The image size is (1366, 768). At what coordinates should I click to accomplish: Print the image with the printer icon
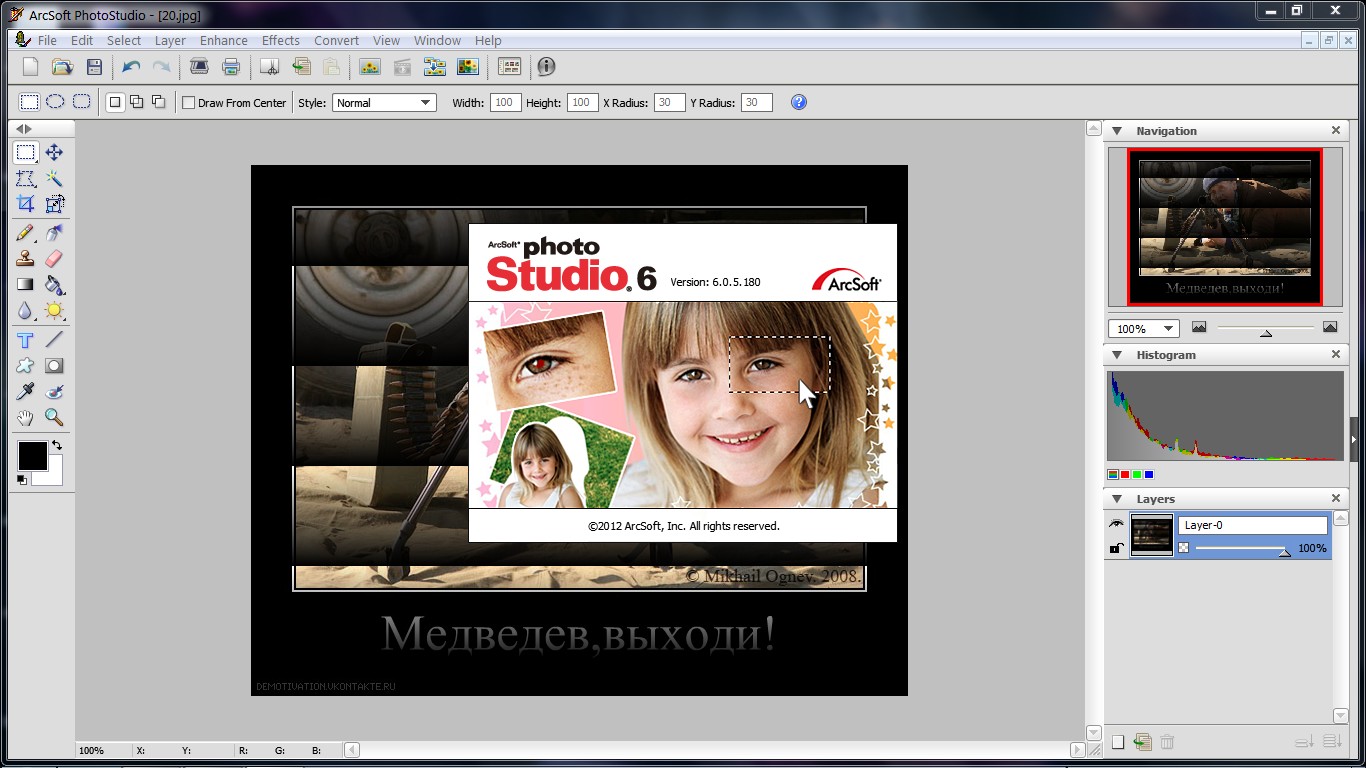pos(231,67)
